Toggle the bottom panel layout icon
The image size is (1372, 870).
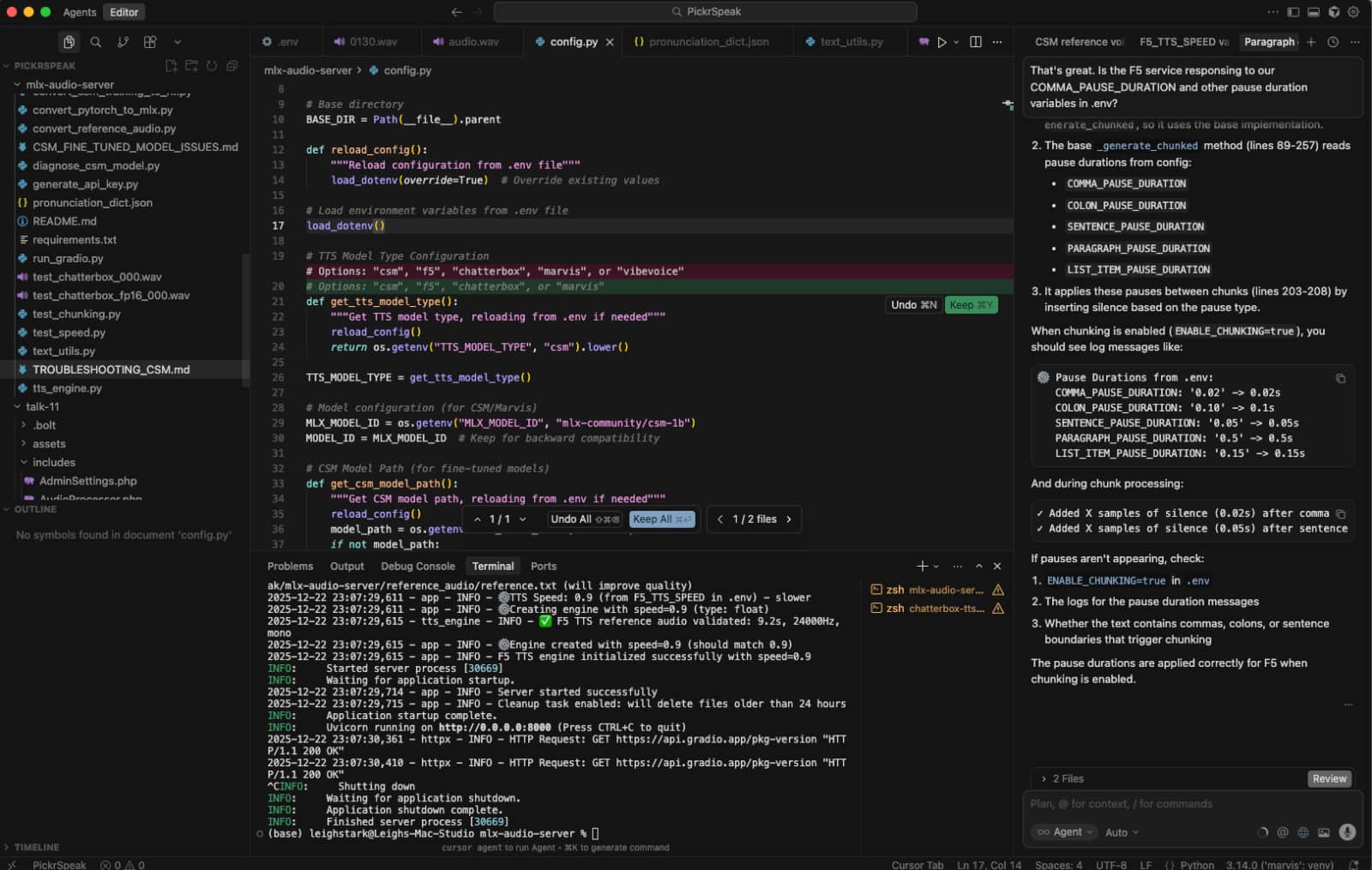point(1313,12)
